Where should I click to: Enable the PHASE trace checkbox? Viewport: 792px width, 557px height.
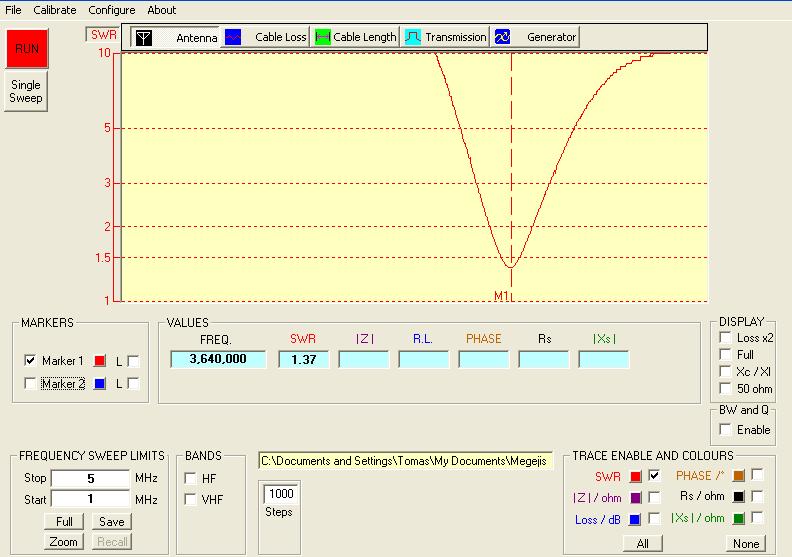pyautogui.click(x=757, y=474)
